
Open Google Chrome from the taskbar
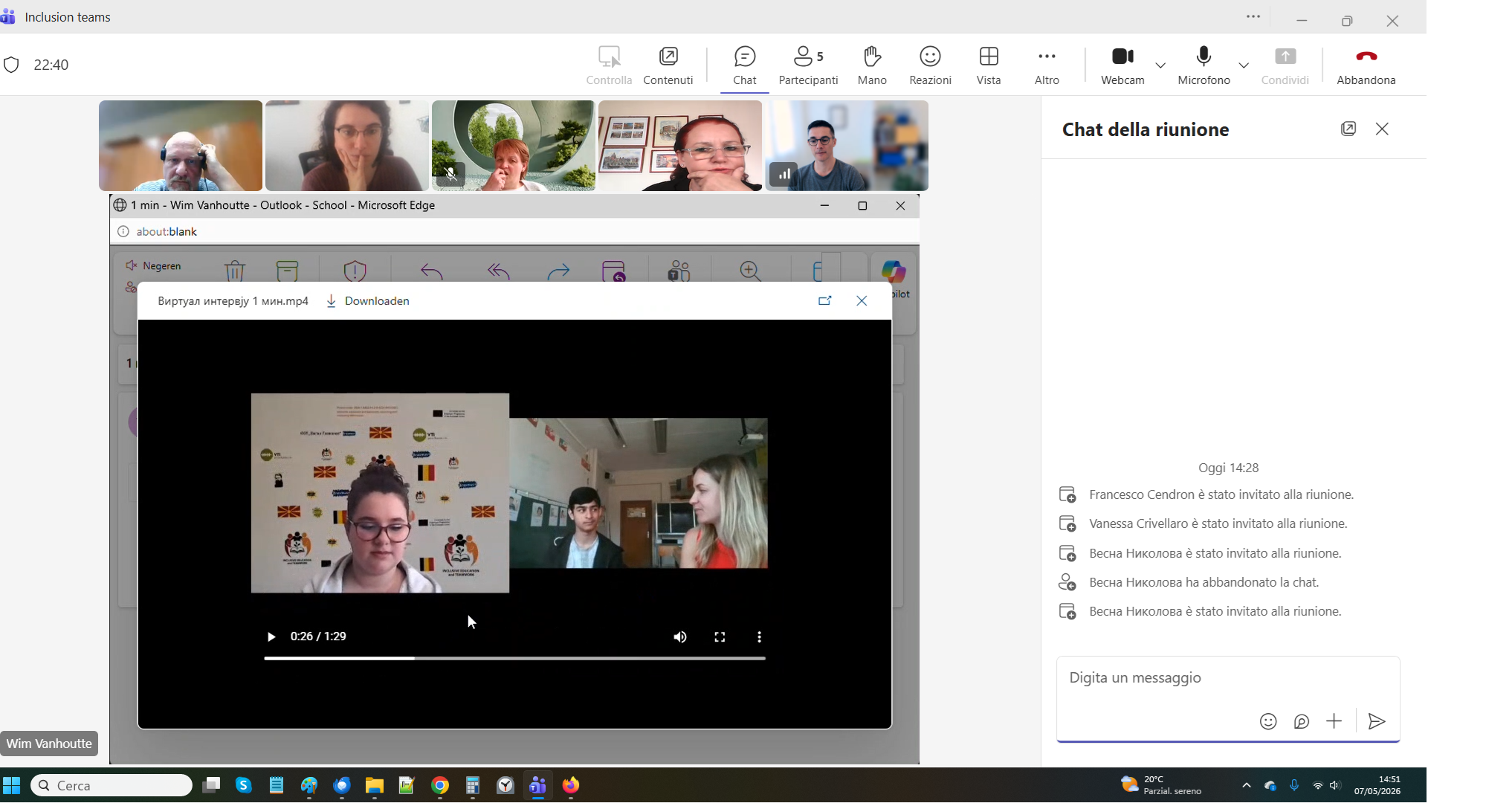click(440, 785)
